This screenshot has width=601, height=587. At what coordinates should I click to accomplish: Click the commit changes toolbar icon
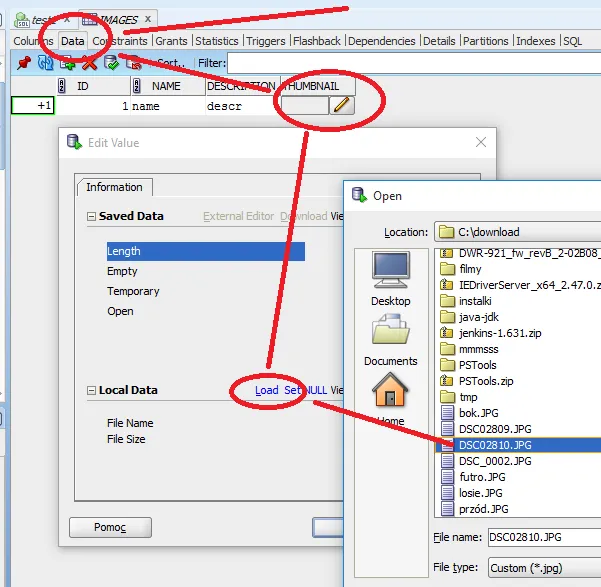(x=112, y=63)
